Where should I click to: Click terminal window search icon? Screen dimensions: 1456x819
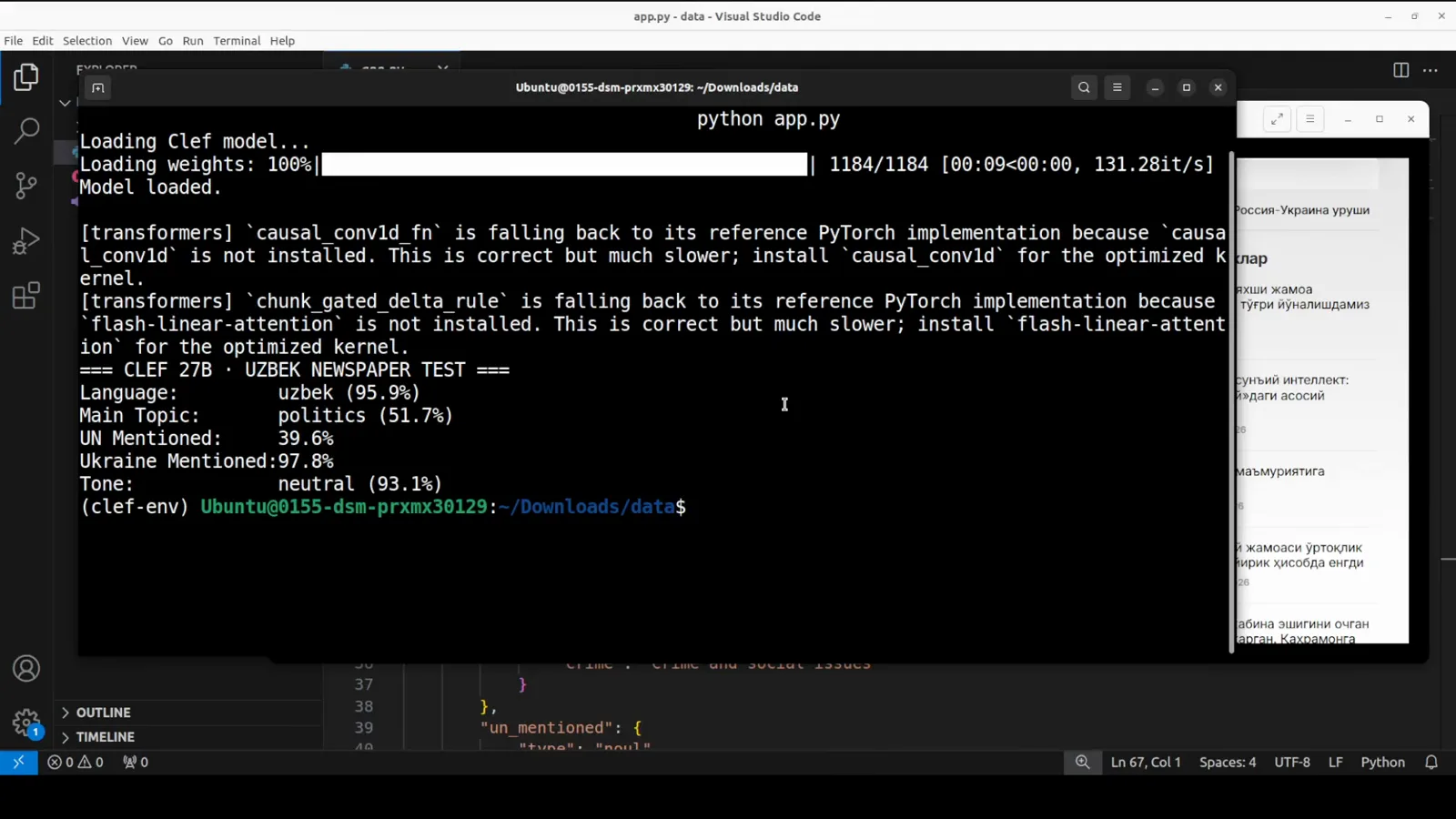pos(1084,87)
